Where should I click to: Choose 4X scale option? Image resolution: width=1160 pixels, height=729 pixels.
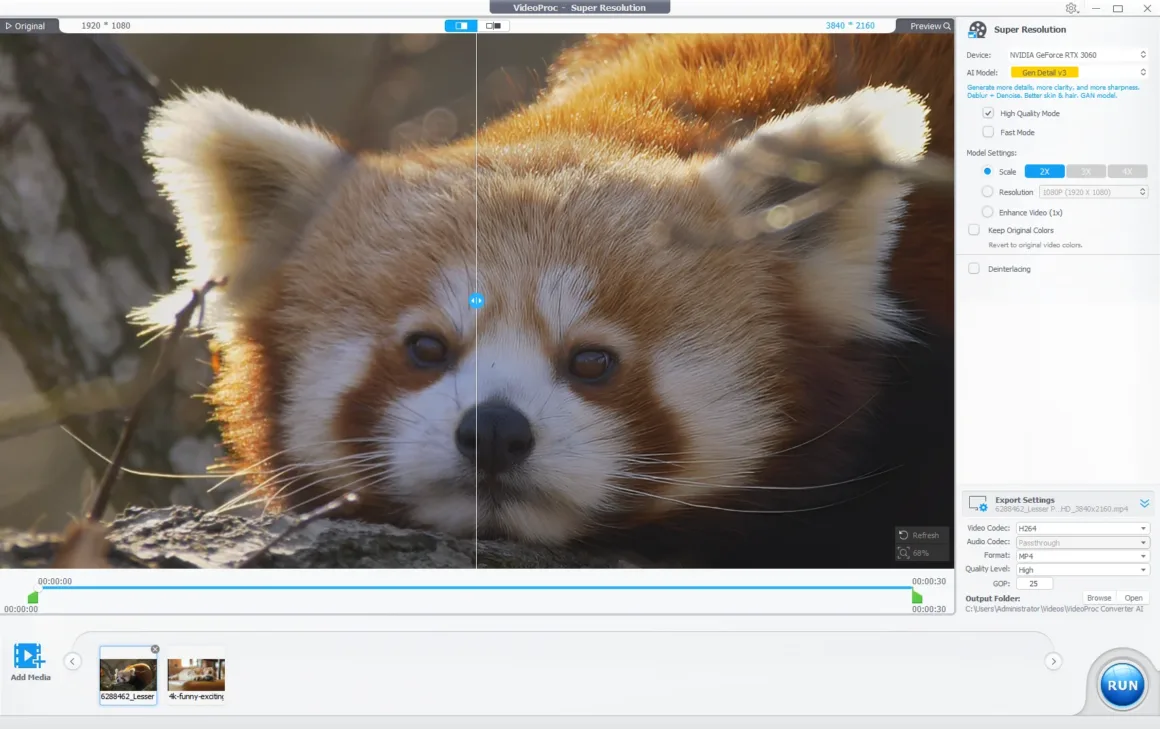[x=1127, y=172]
